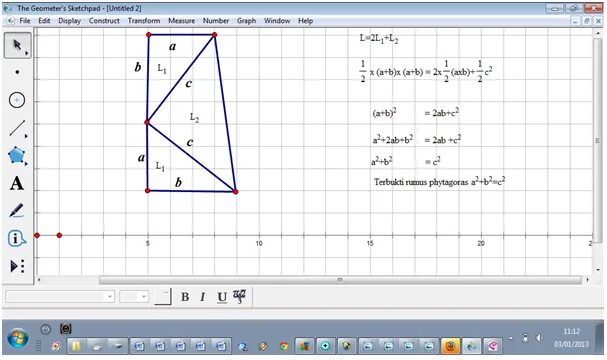The width and height of the screenshot is (607, 360).
Task: Click the L2 label inside triangle
Action: tap(194, 117)
